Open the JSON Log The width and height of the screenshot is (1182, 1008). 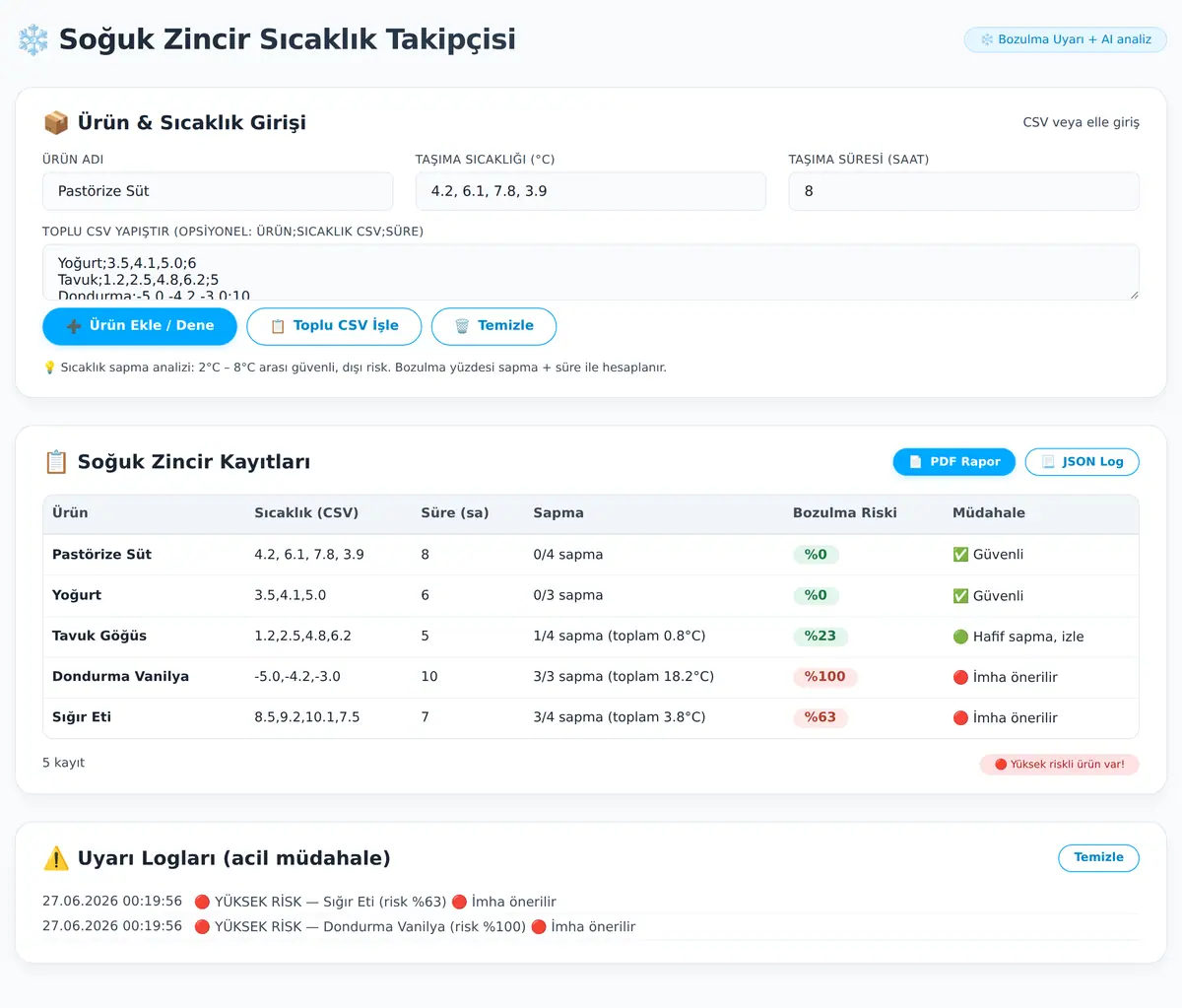1082,462
